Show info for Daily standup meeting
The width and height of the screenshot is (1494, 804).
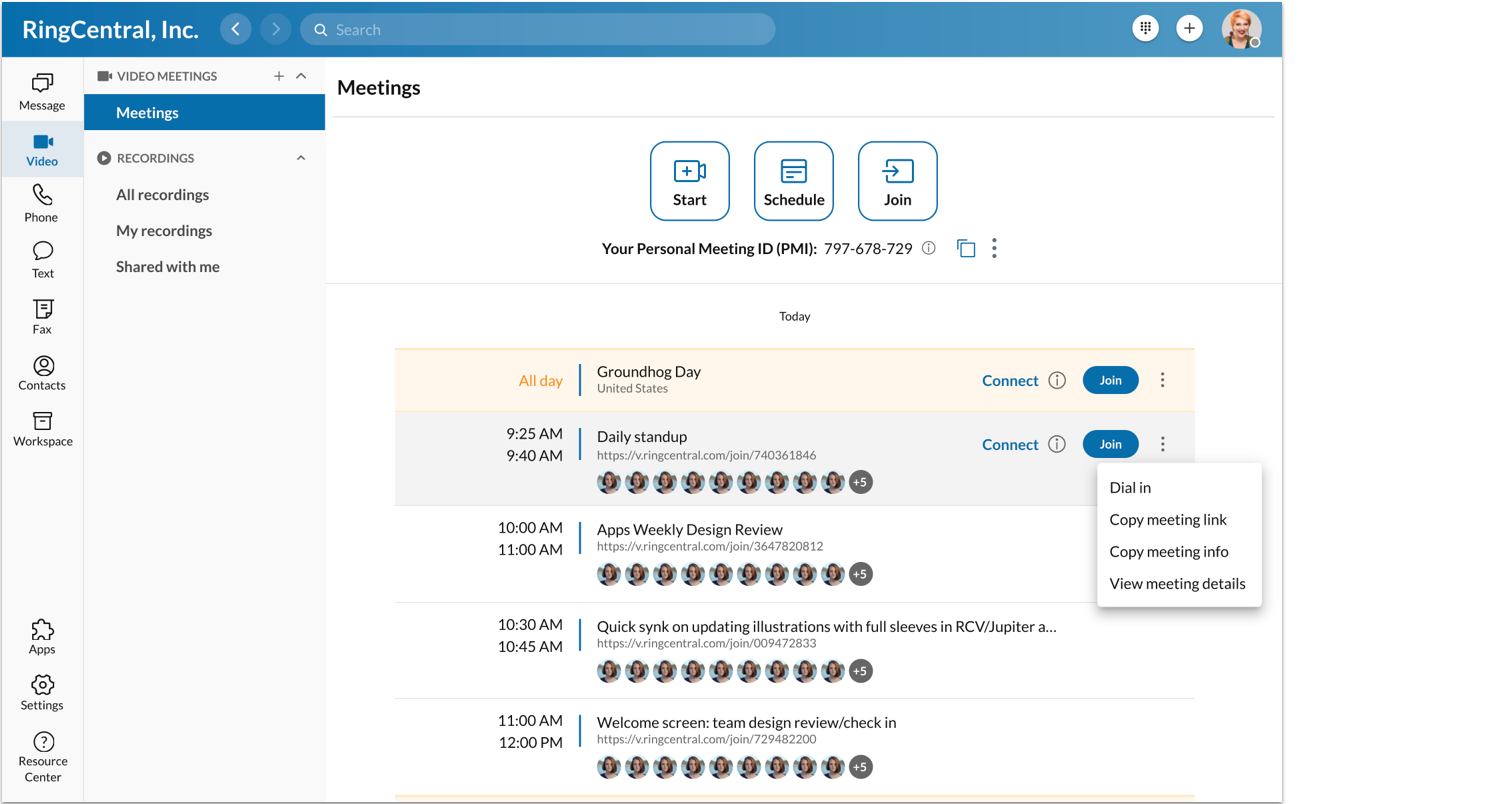point(1057,445)
